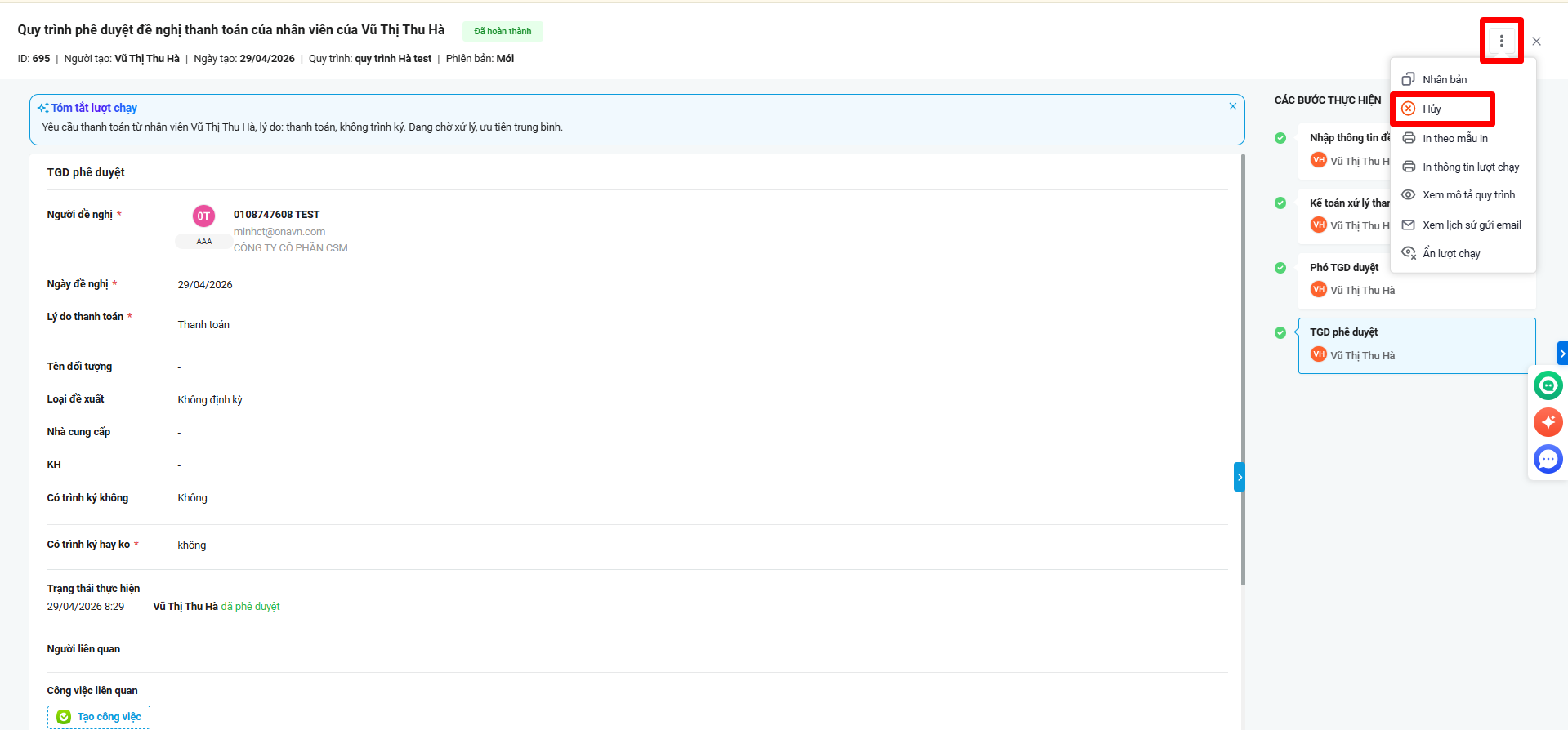Click the VH avatar in Phó TGD duyệt step

pyautogui.click(x=1318, y=289)
